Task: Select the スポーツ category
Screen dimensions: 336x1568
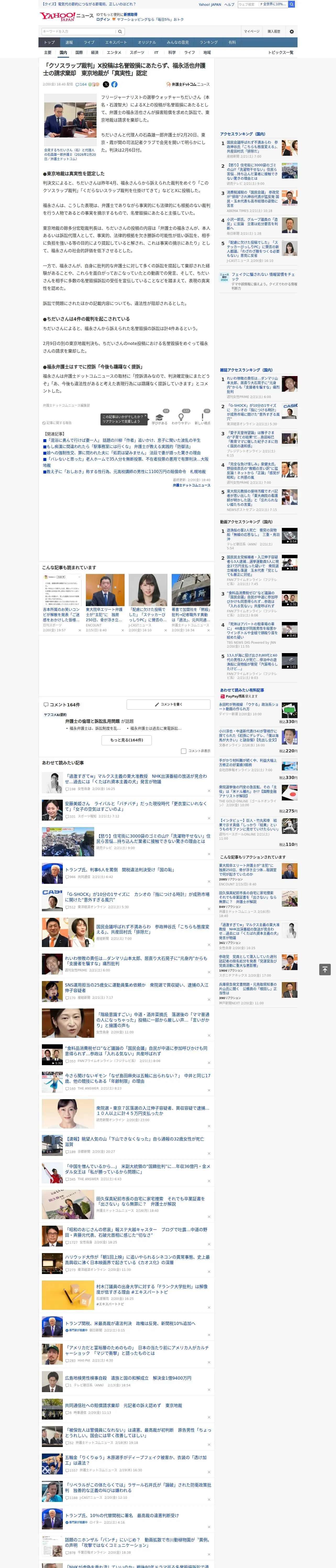Action: click(137, 52)
